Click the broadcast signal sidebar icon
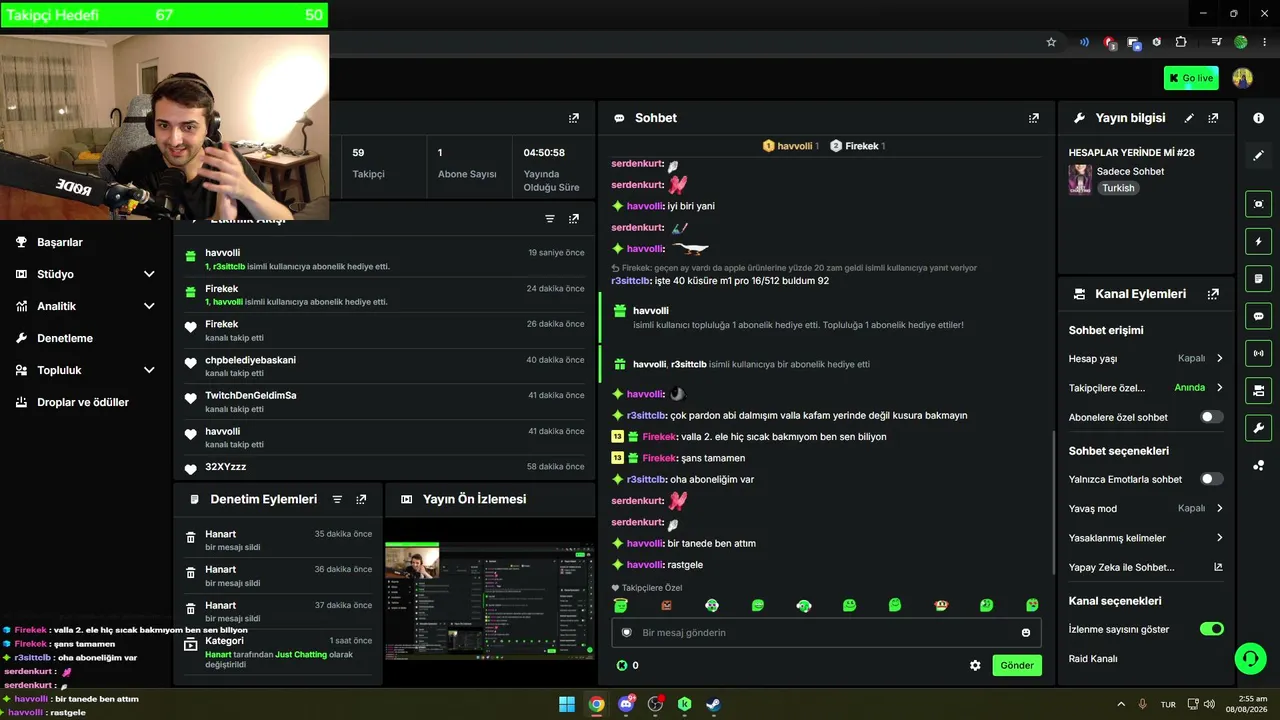 click(x=1258, y=353)
